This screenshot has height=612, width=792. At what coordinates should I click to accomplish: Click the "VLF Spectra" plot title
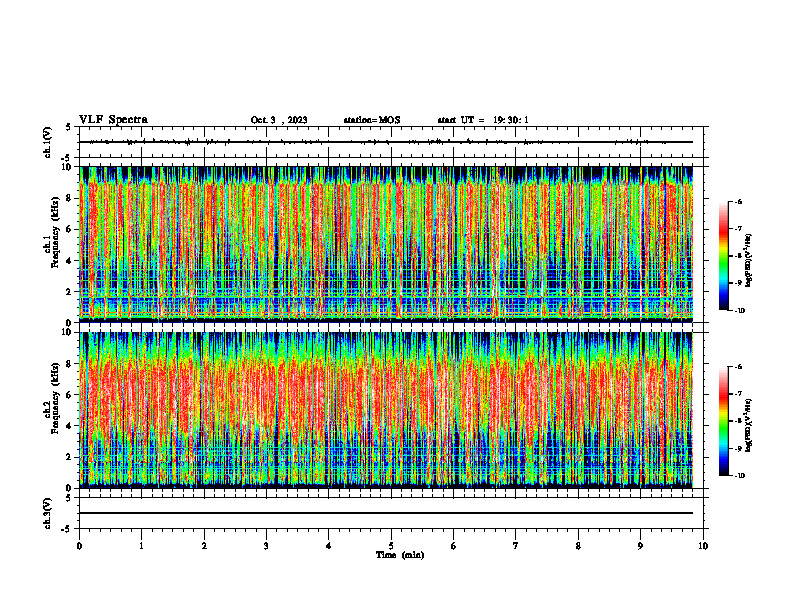113,120
